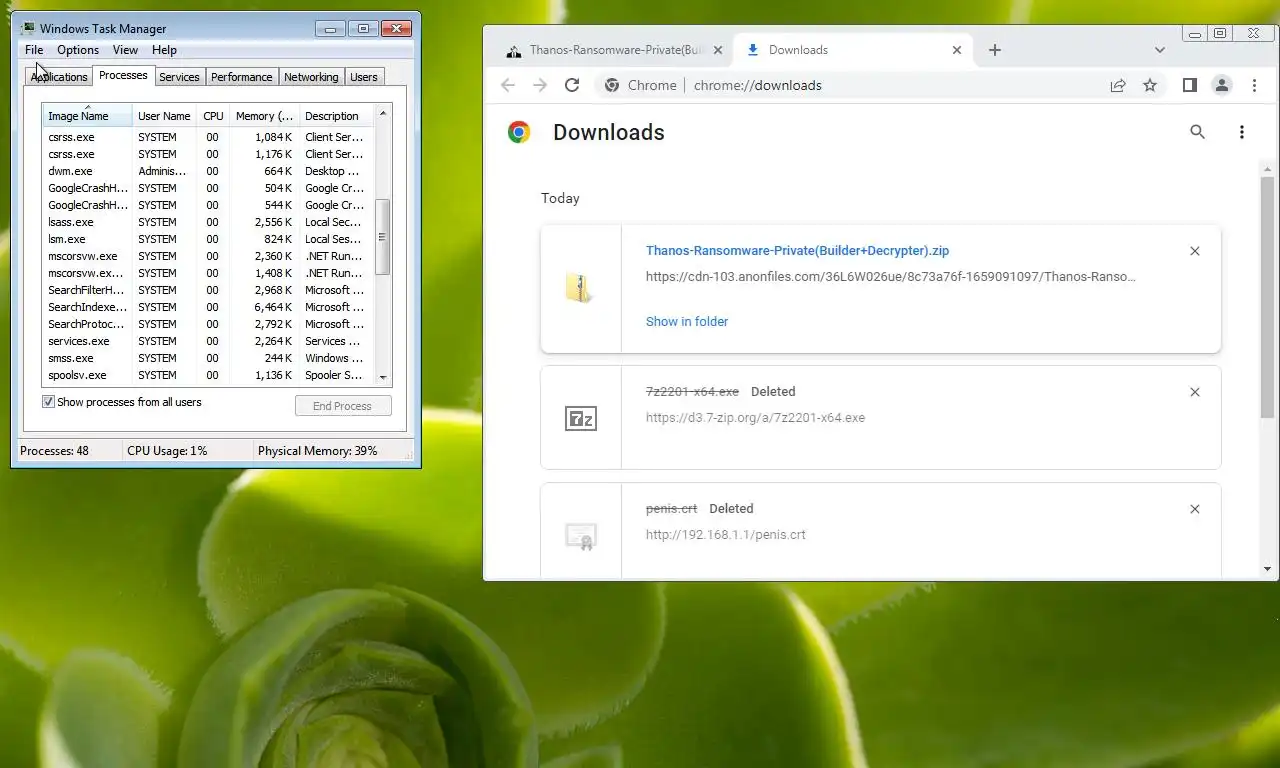The image size is (1280, 768).
Task: Switch to Thanos-Ransomware-Private browser tab
Action: 616,50
